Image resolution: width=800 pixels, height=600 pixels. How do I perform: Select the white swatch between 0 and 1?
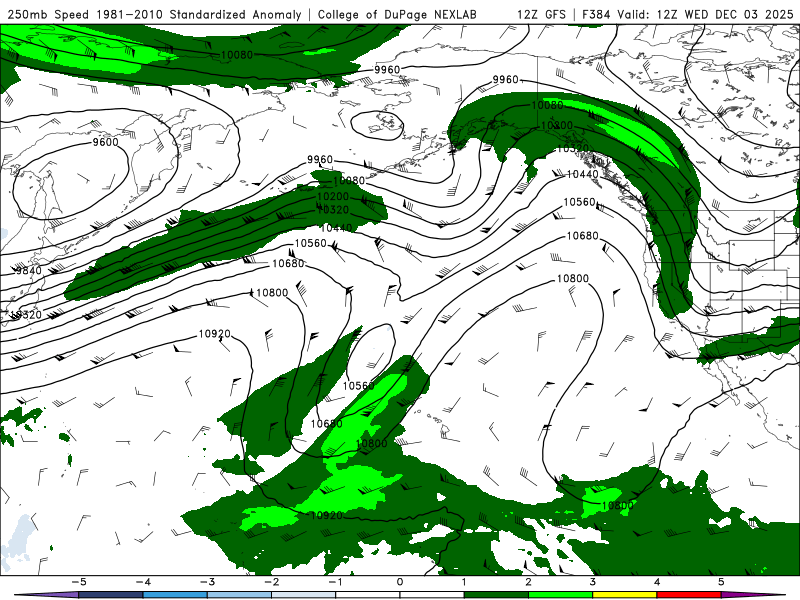pos(432,595)
